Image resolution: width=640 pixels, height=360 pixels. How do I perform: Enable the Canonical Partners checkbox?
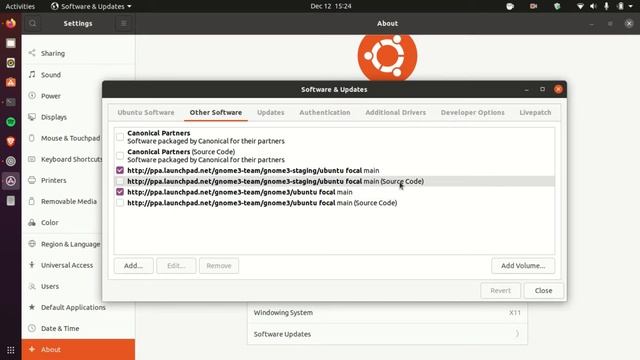pos(120,137)
